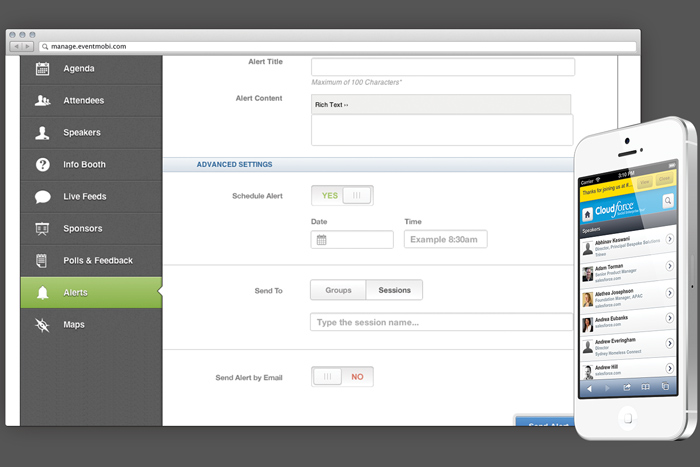Open Abhinav Kaswani's details arrow
The height and width of the screenshot is (467, 700).
click(669, 239)
